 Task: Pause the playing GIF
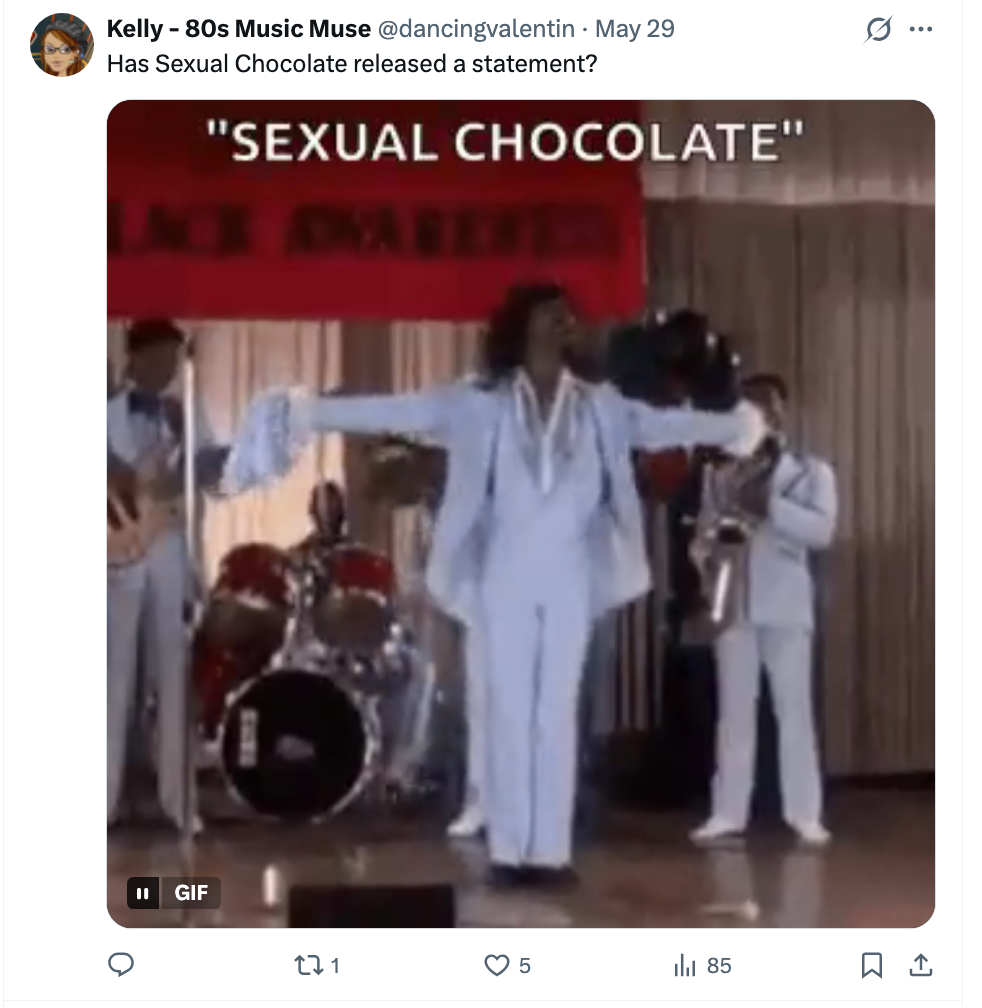pyautogui.click(x=143, y=893)
